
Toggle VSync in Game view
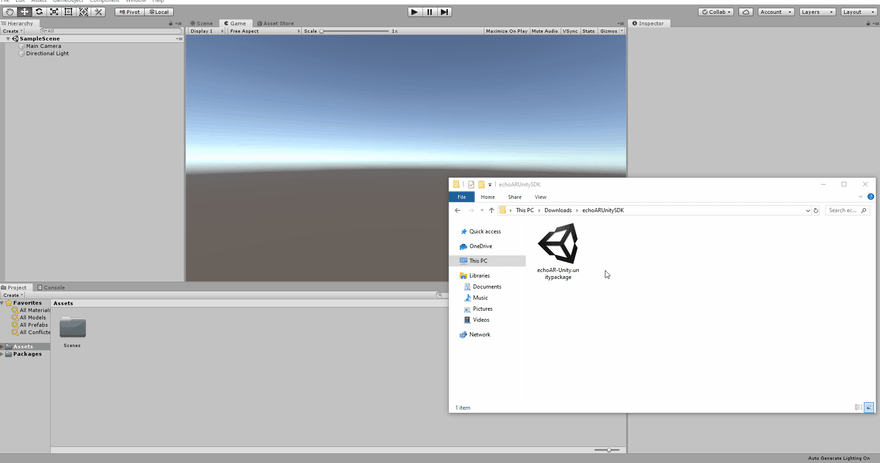[x=570, y=31]
